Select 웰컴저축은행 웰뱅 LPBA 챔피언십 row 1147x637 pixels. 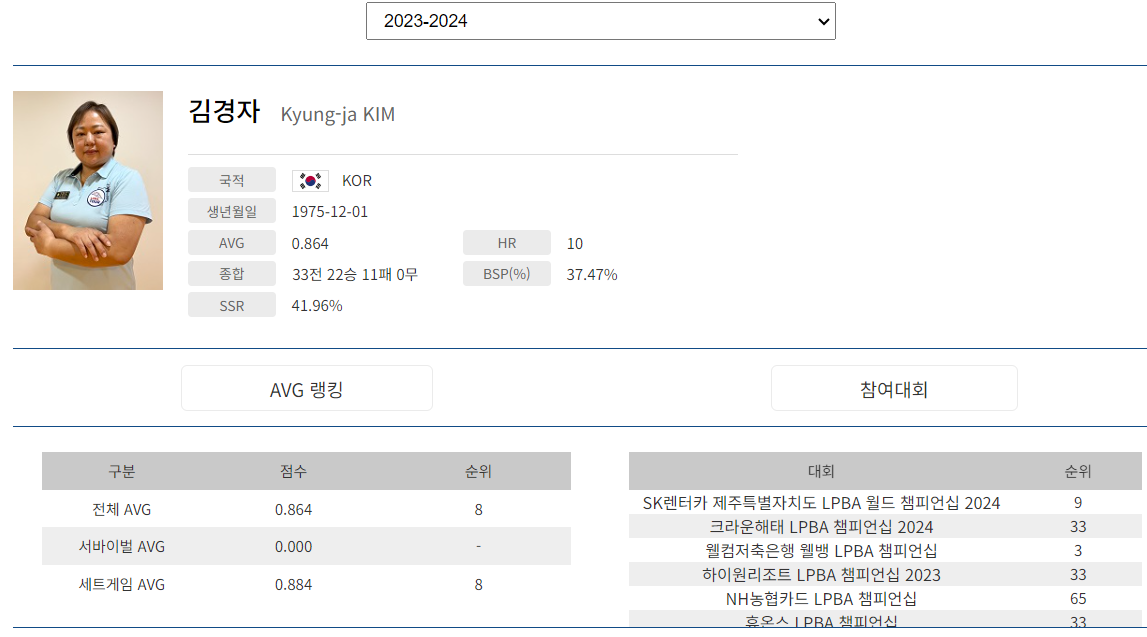coord(823,550)
